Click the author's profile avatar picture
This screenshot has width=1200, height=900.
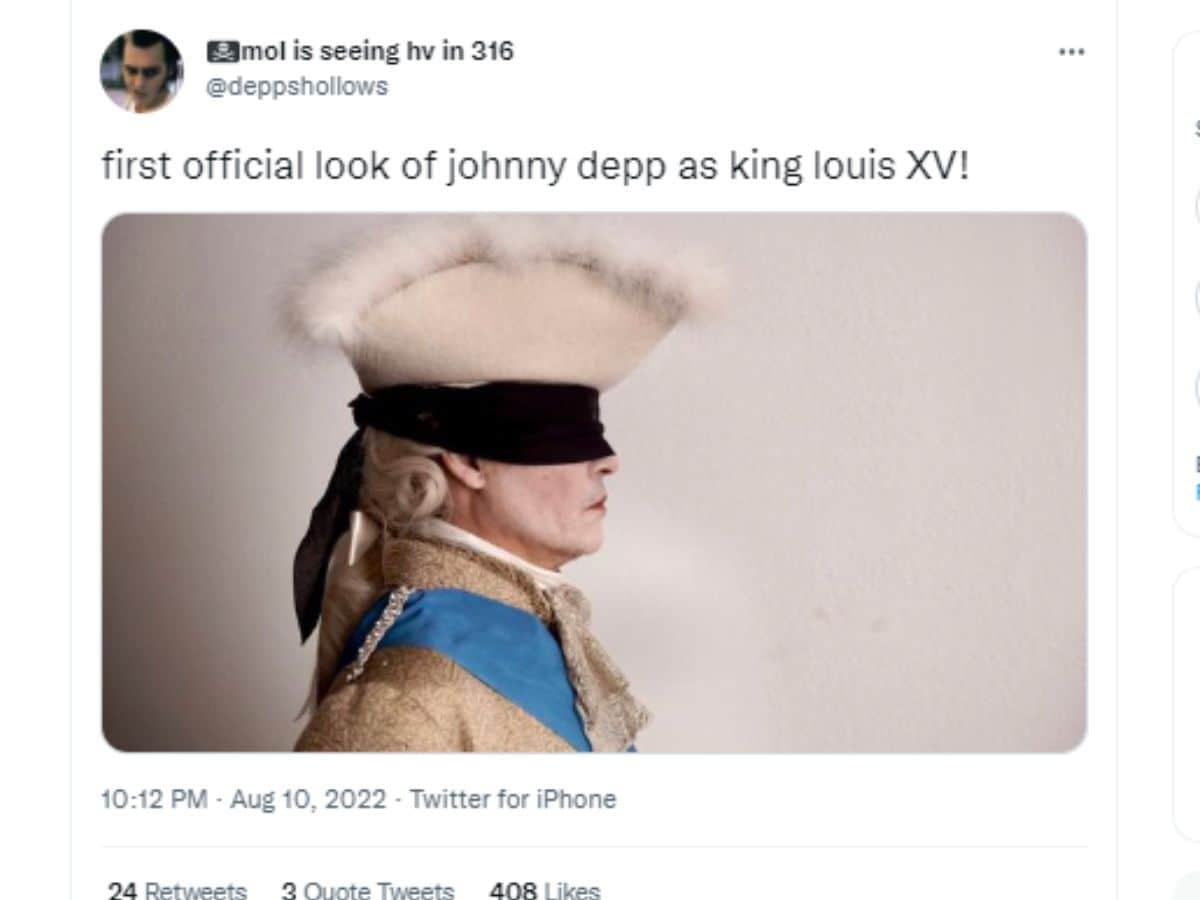[x=141, y=71]
